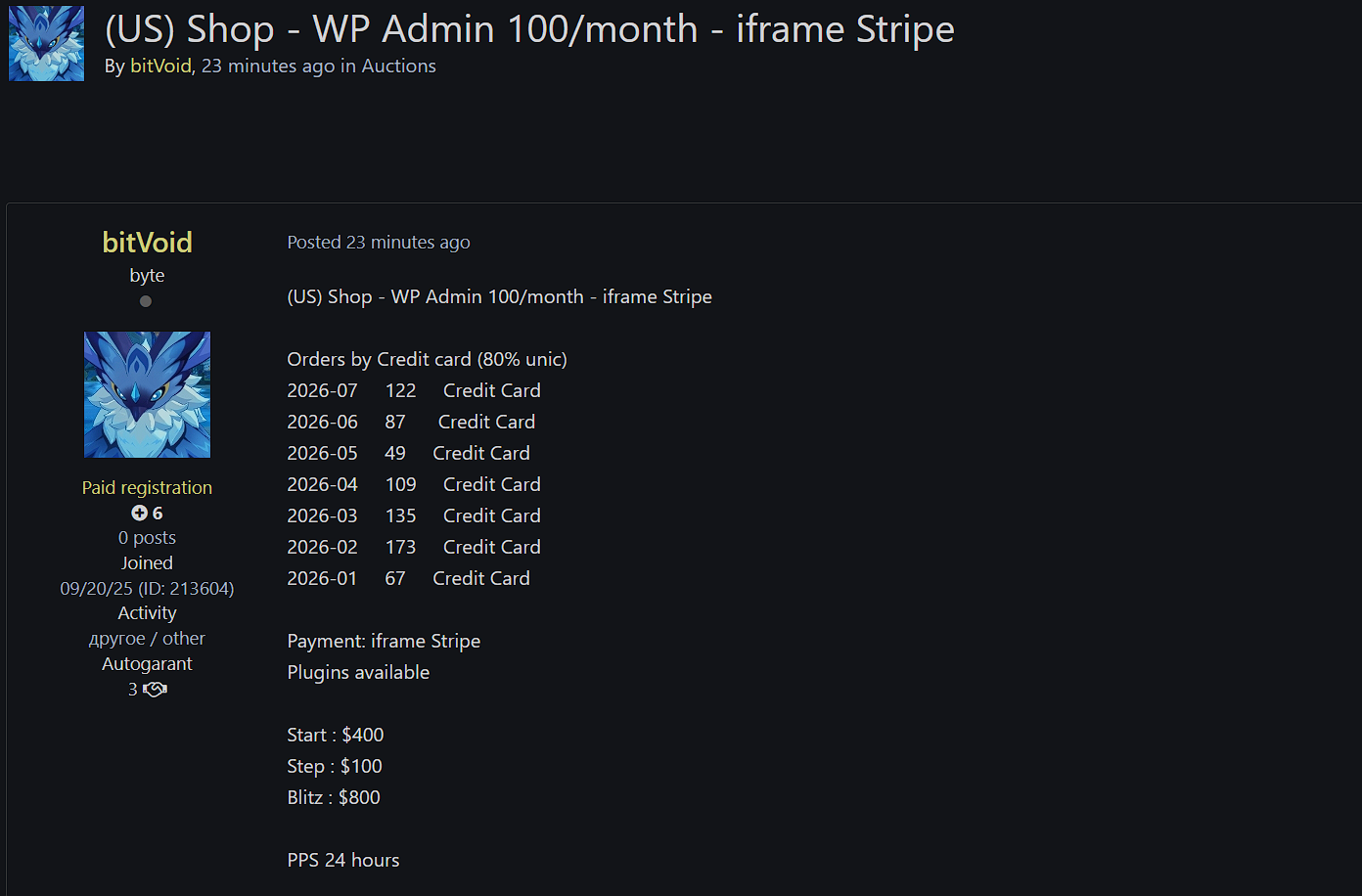Click the byte rank label

pyautogui.click(x=147, y=276)
